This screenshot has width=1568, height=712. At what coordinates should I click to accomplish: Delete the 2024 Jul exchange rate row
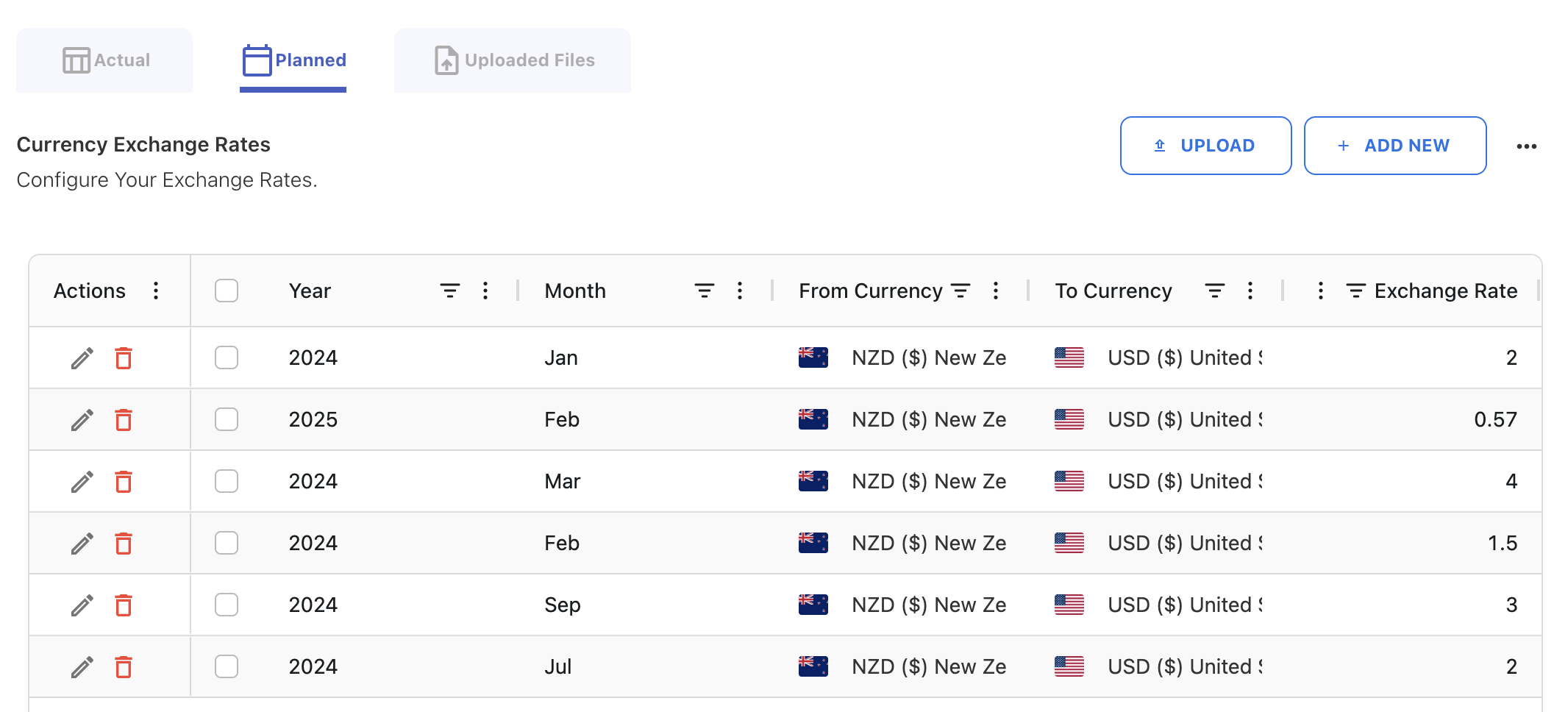click(124, 667)
